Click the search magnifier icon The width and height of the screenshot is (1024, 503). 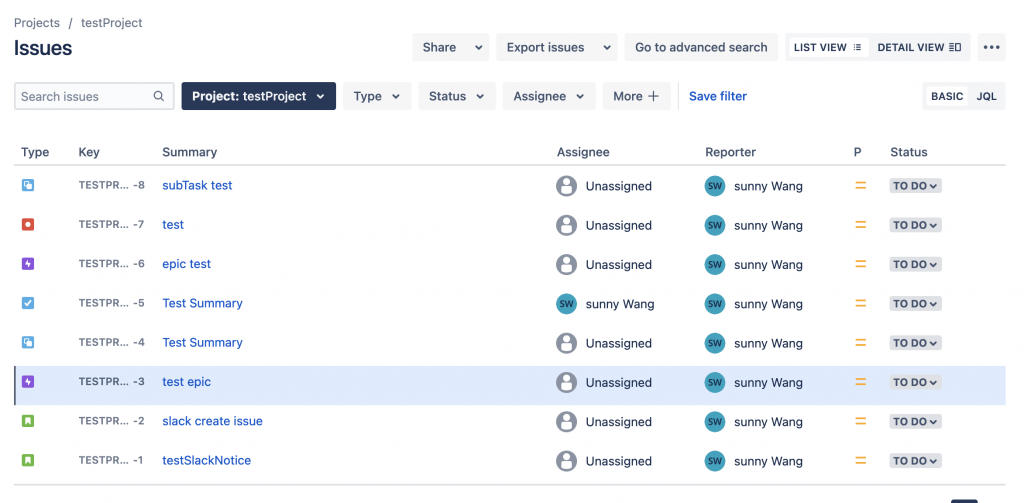(158, 97)
